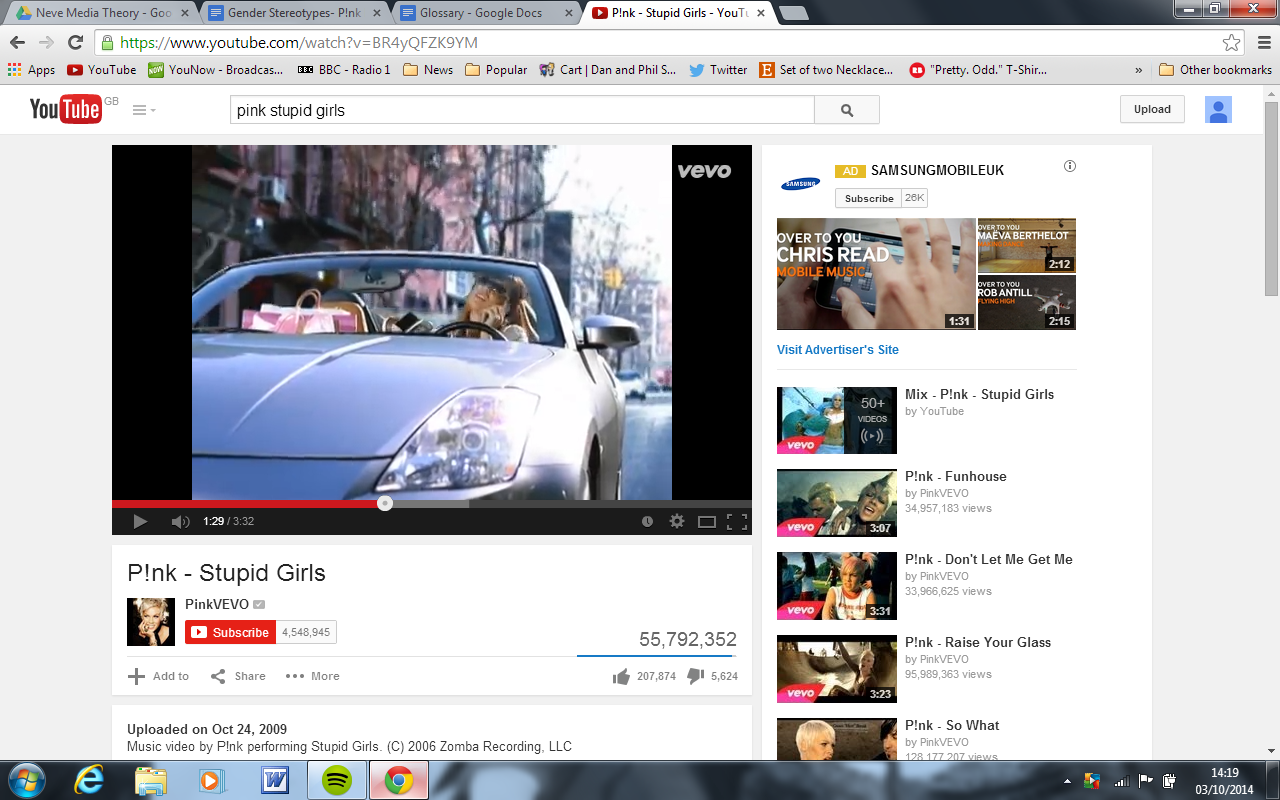
Task: Click the magnifier search button
Action: pyautogui.click(x=847, y=110)
